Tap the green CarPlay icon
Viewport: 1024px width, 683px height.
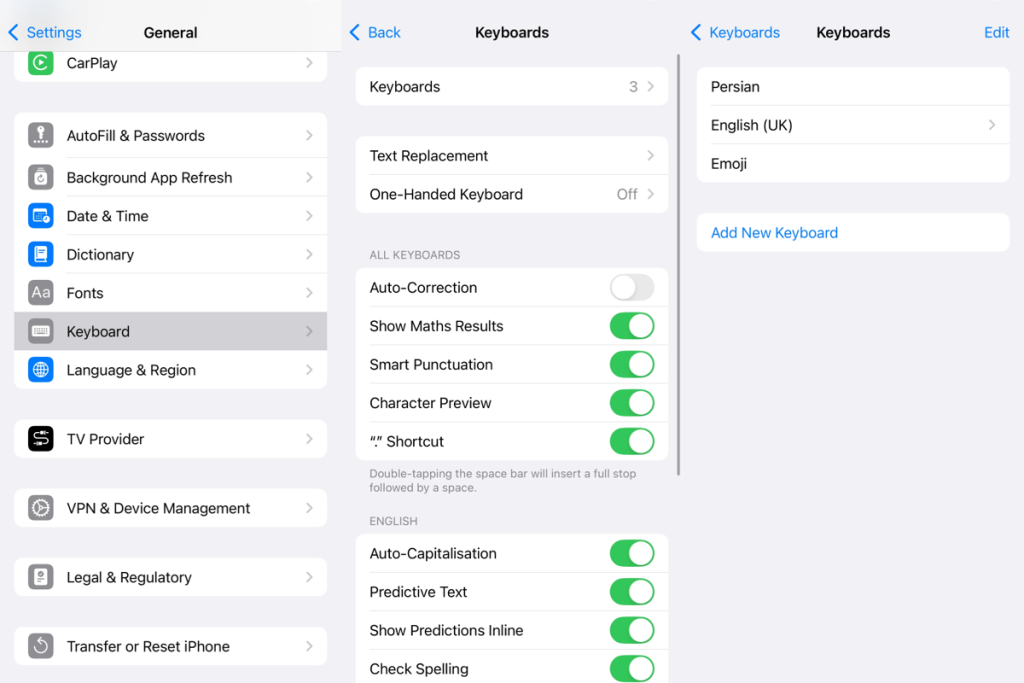pyautogui.click(x=40, y=63)
